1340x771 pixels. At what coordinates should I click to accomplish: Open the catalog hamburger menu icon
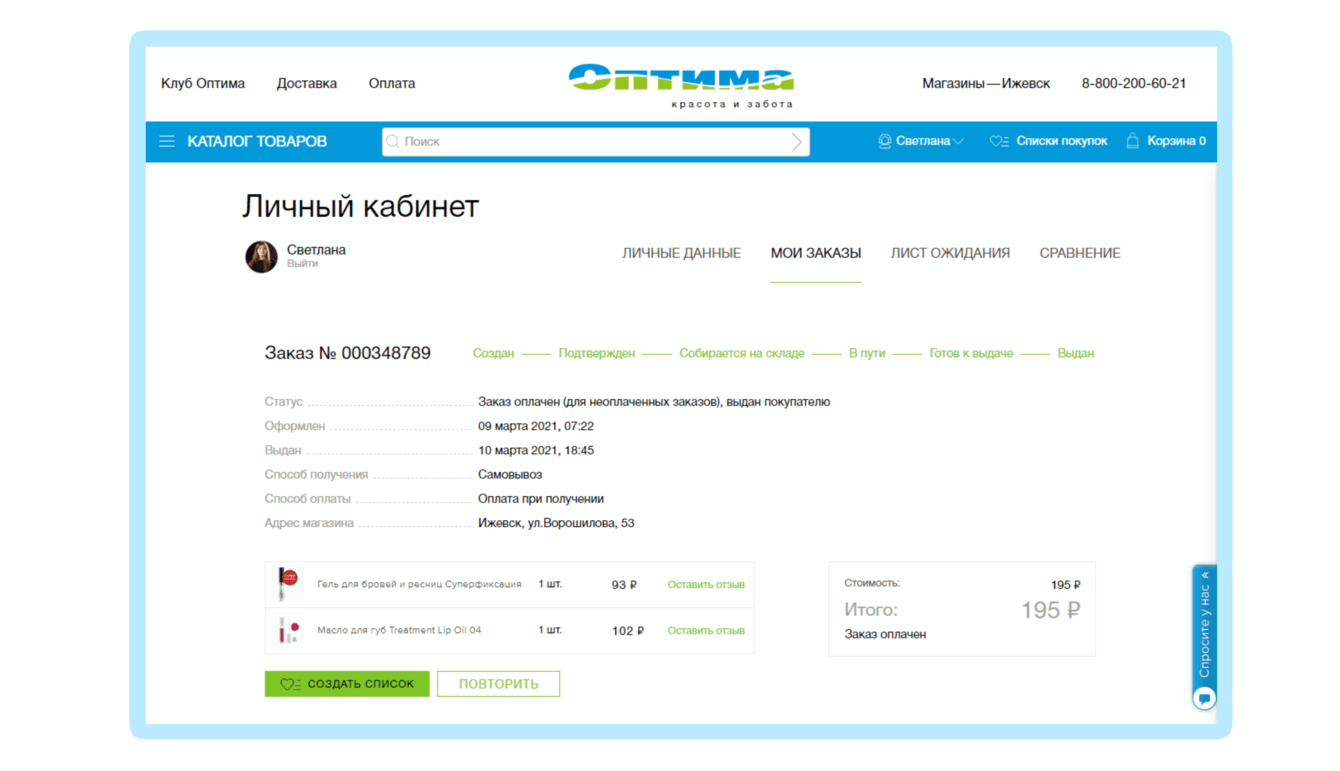[167, 141]
